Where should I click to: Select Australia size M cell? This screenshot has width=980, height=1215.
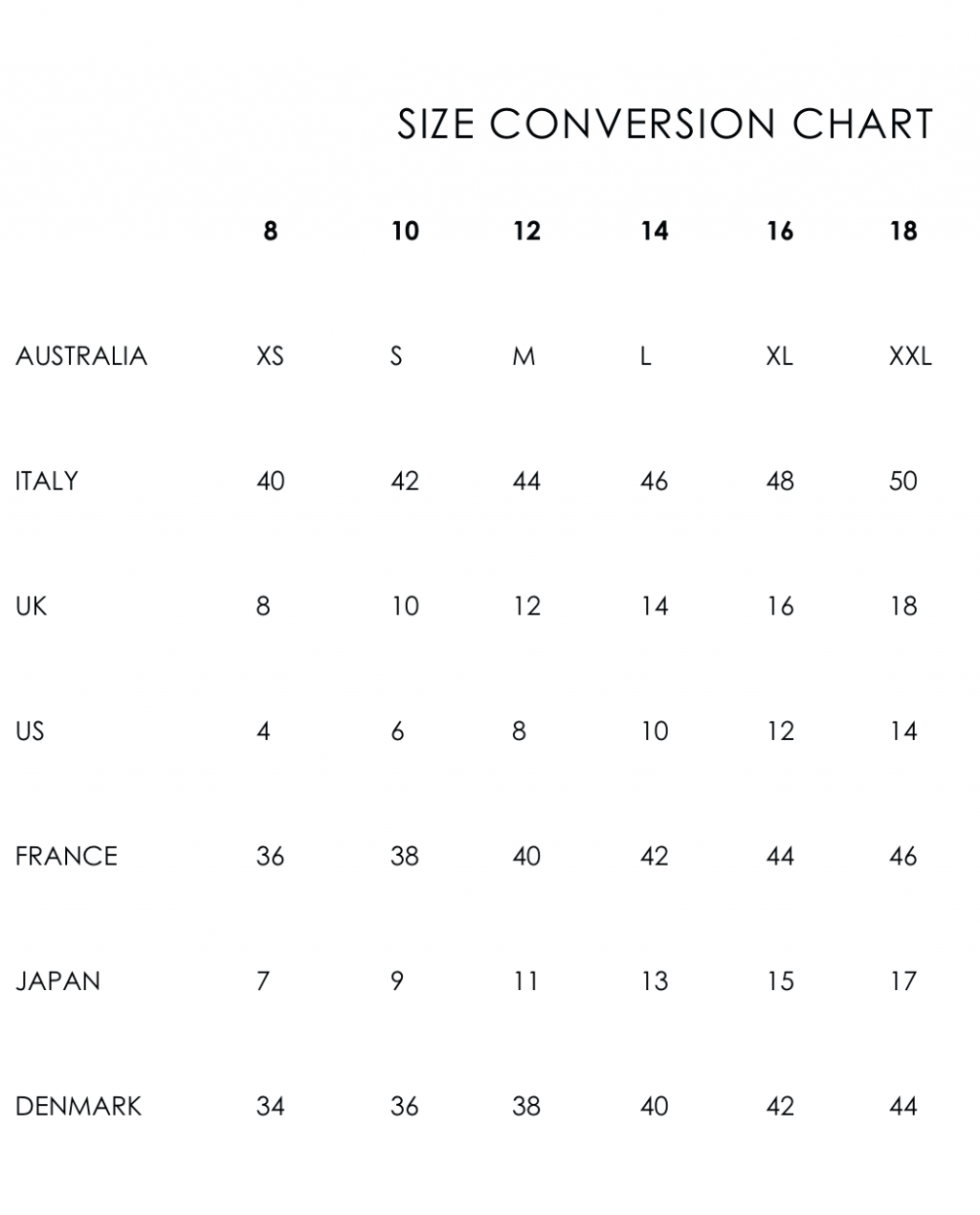point(523,356)
